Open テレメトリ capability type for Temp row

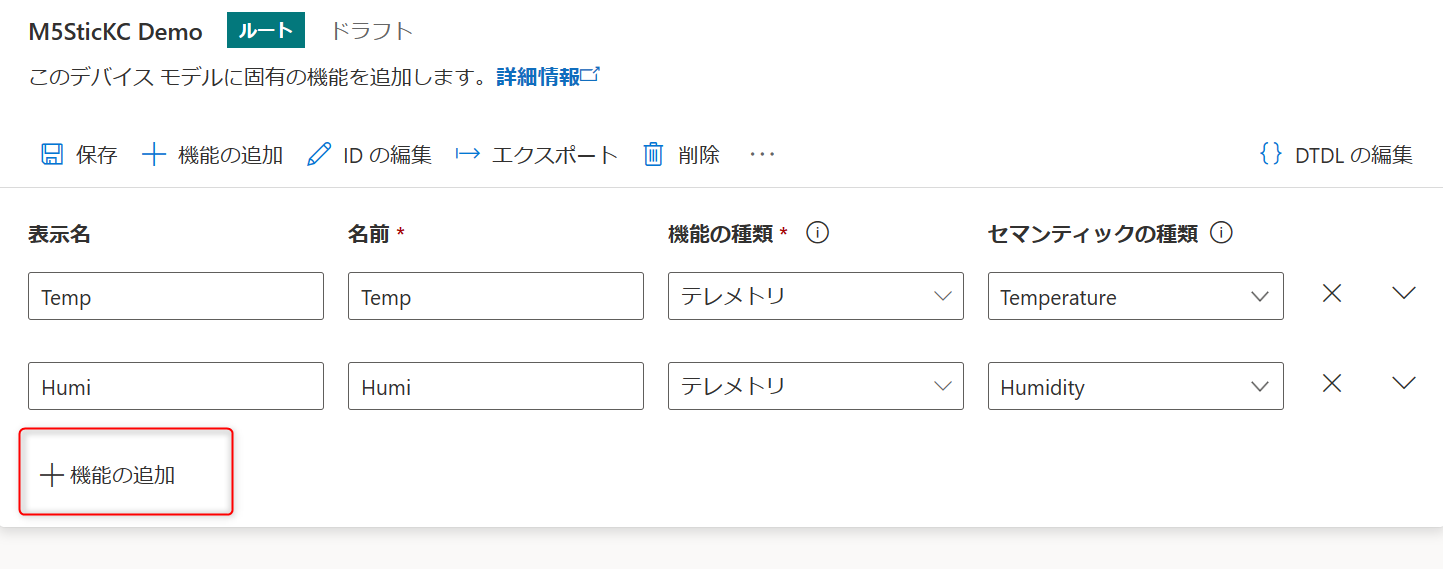coord(816,296)
